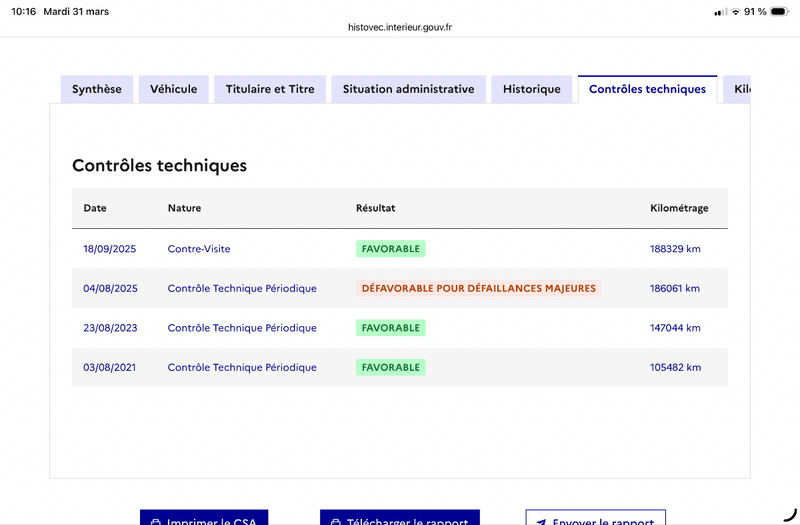Select the Contrôles techniques tab
The height and width of the screenshot is (525, 800).
click(x=647, y=89)
